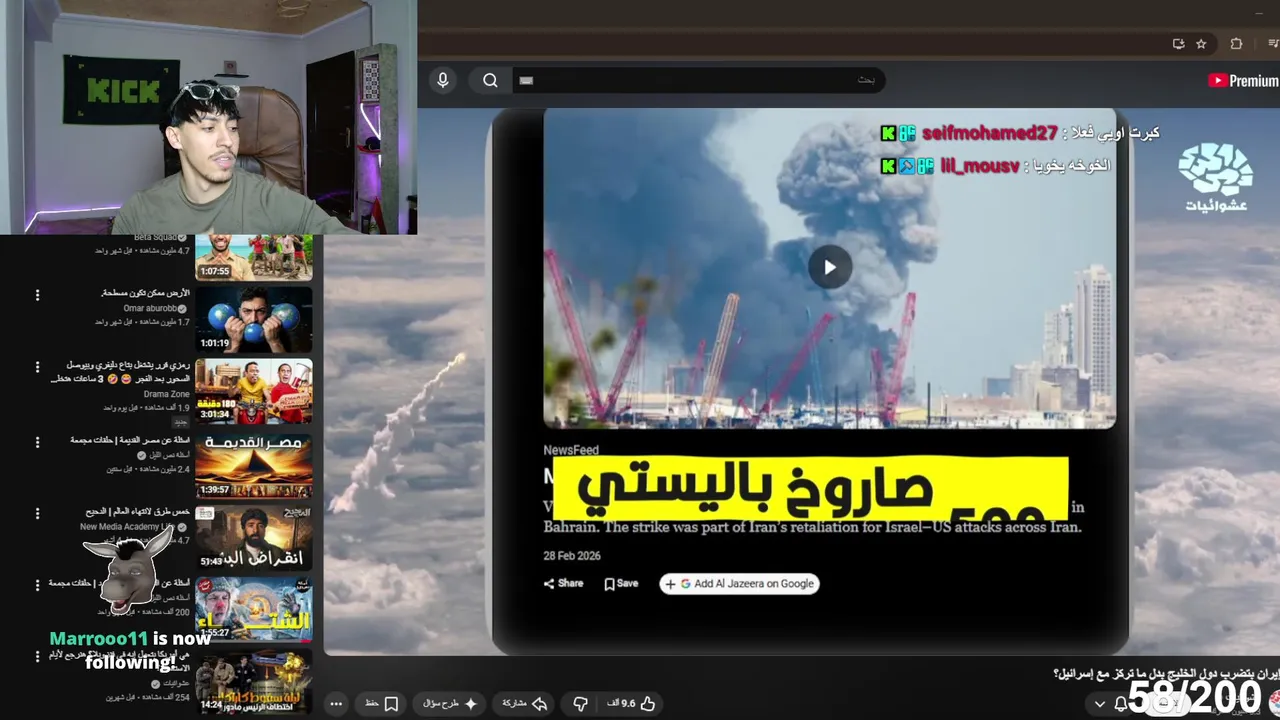Click the voice search microphone icon
Screen dimensions: 1280x720
[x=442, y=81]
